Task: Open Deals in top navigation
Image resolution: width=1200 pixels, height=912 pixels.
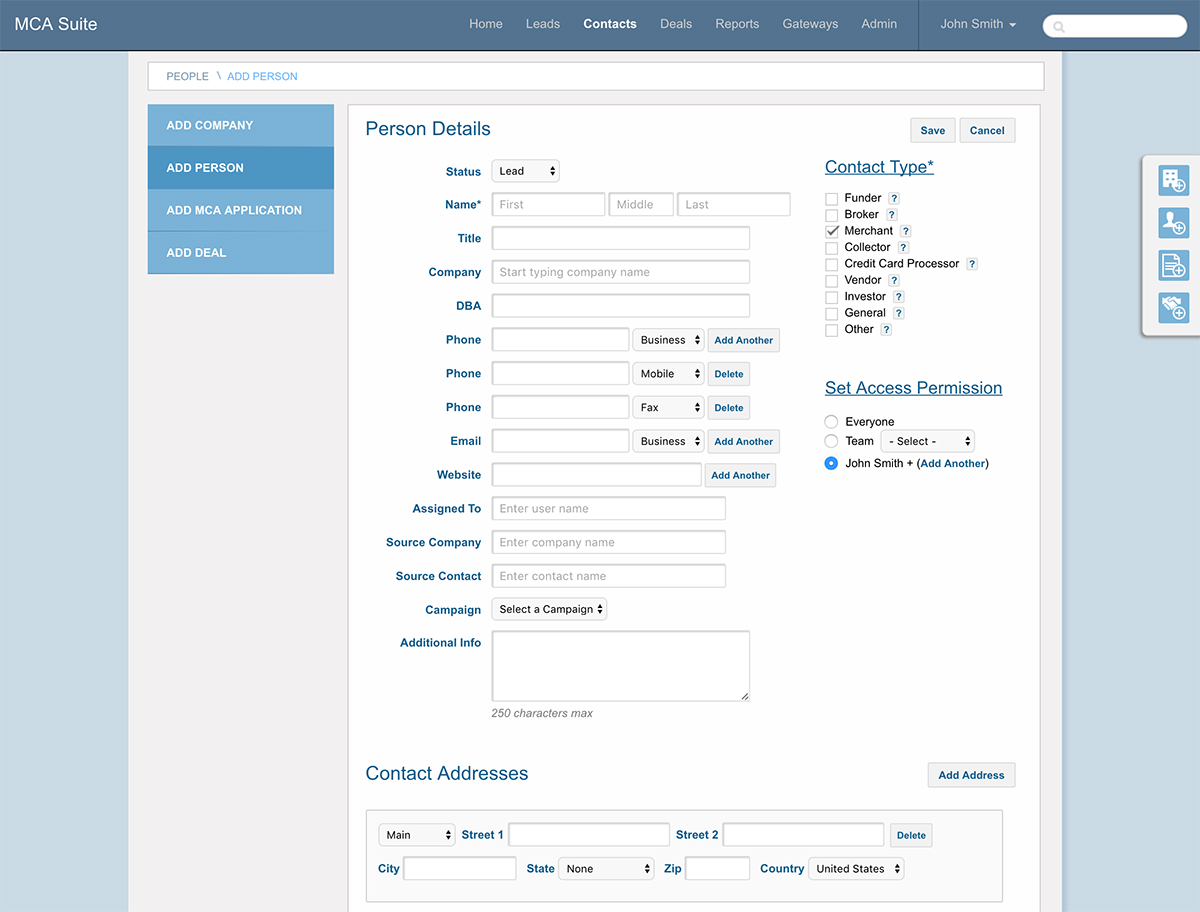Action: [x=676, y=24]
